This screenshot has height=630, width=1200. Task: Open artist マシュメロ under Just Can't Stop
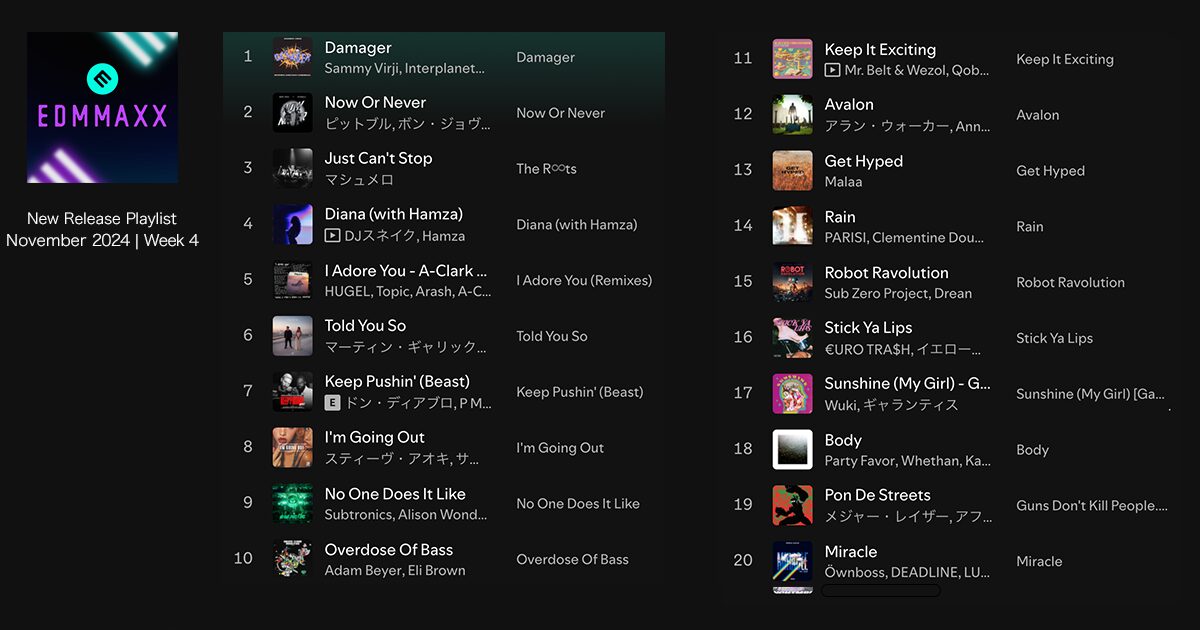point(359,180)
